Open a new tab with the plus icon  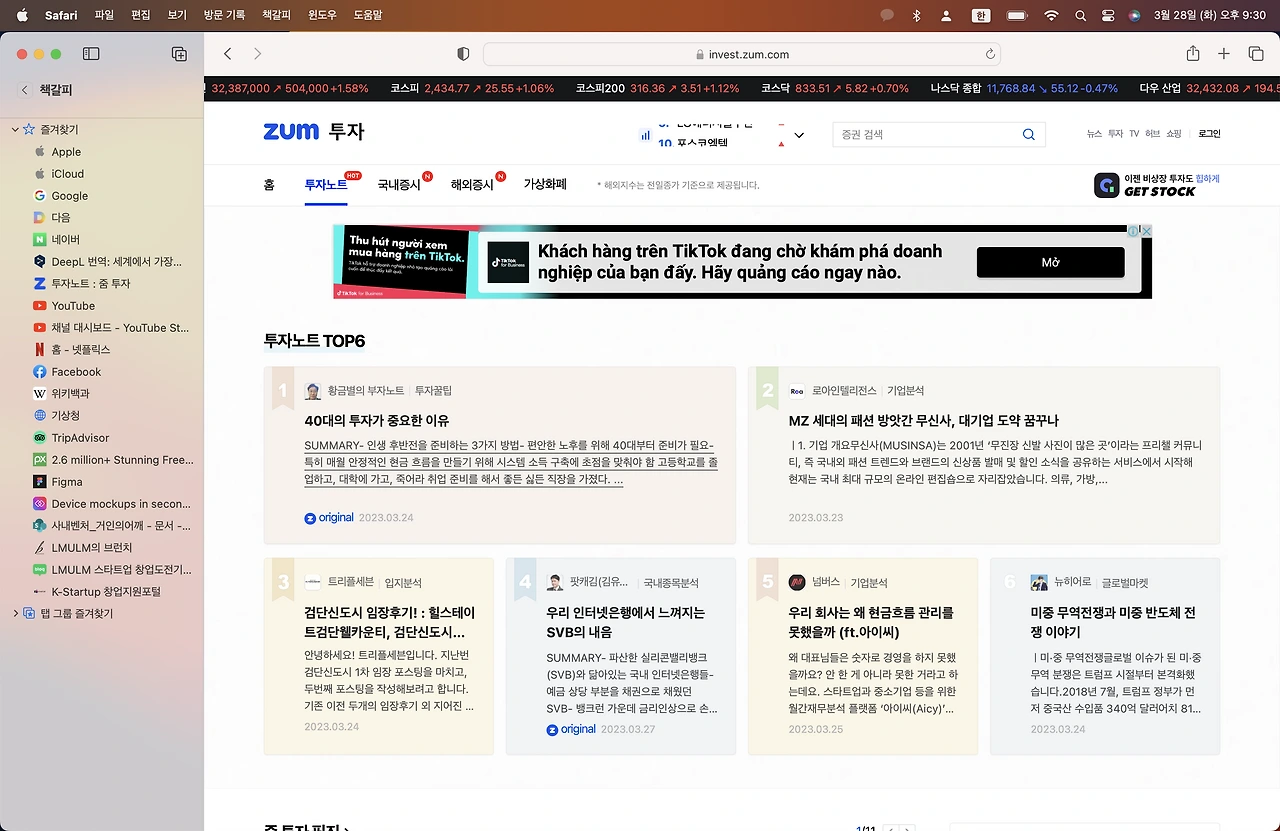coord(1224,54)
